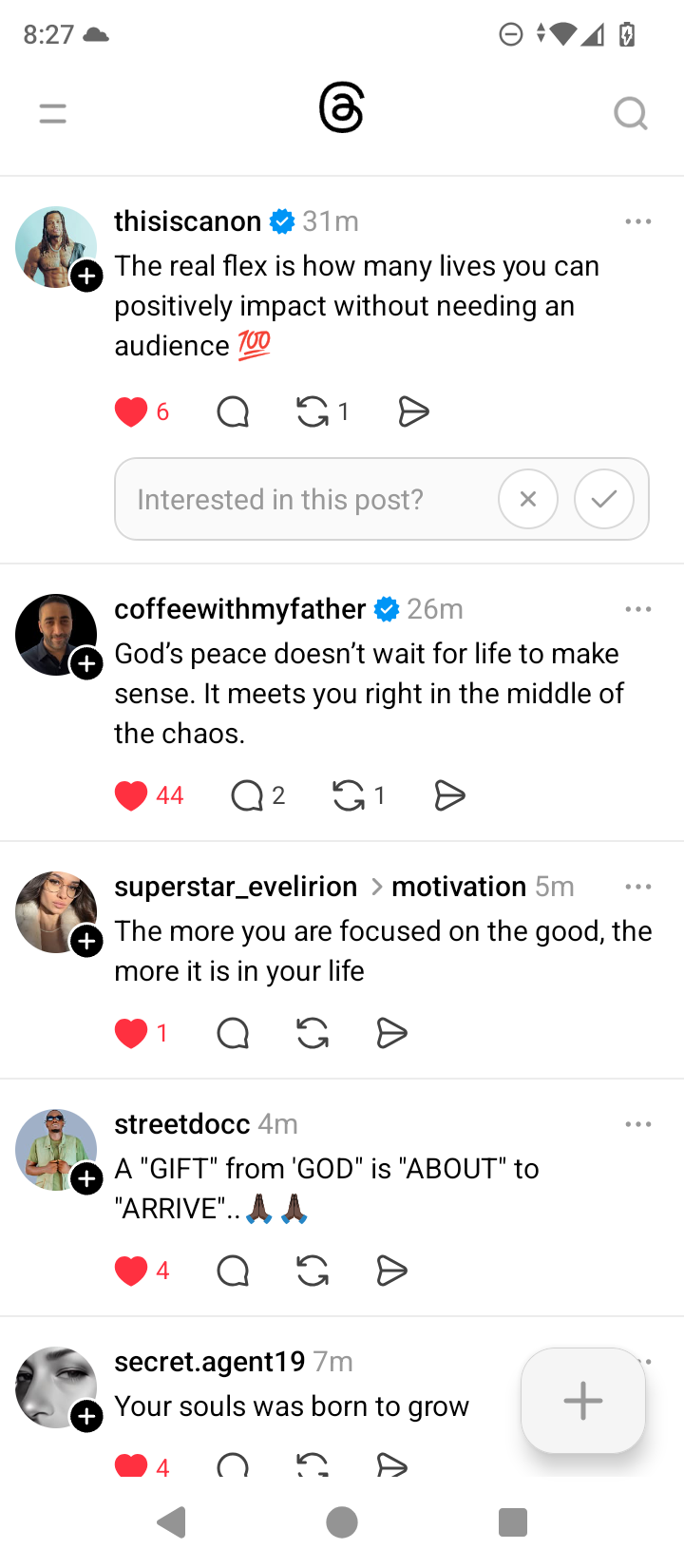Open comments on superstar_eveliriron's post
684x1568 pixels.
pos(233,1033)
